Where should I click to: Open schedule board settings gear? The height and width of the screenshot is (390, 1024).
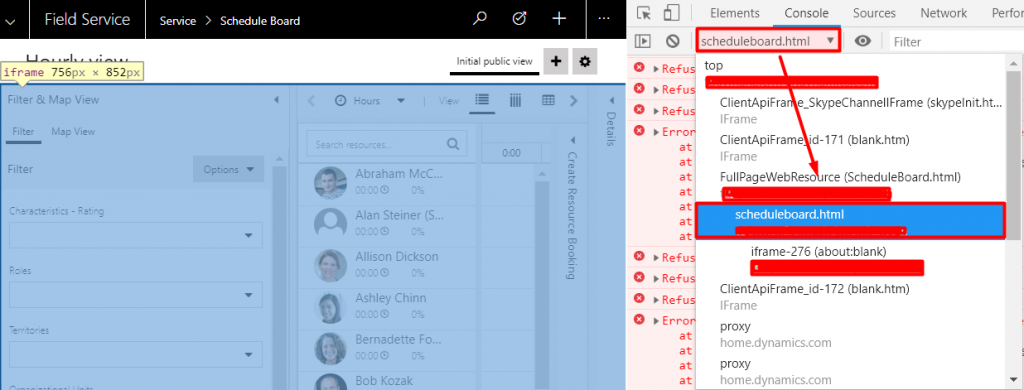click(585, 61)
